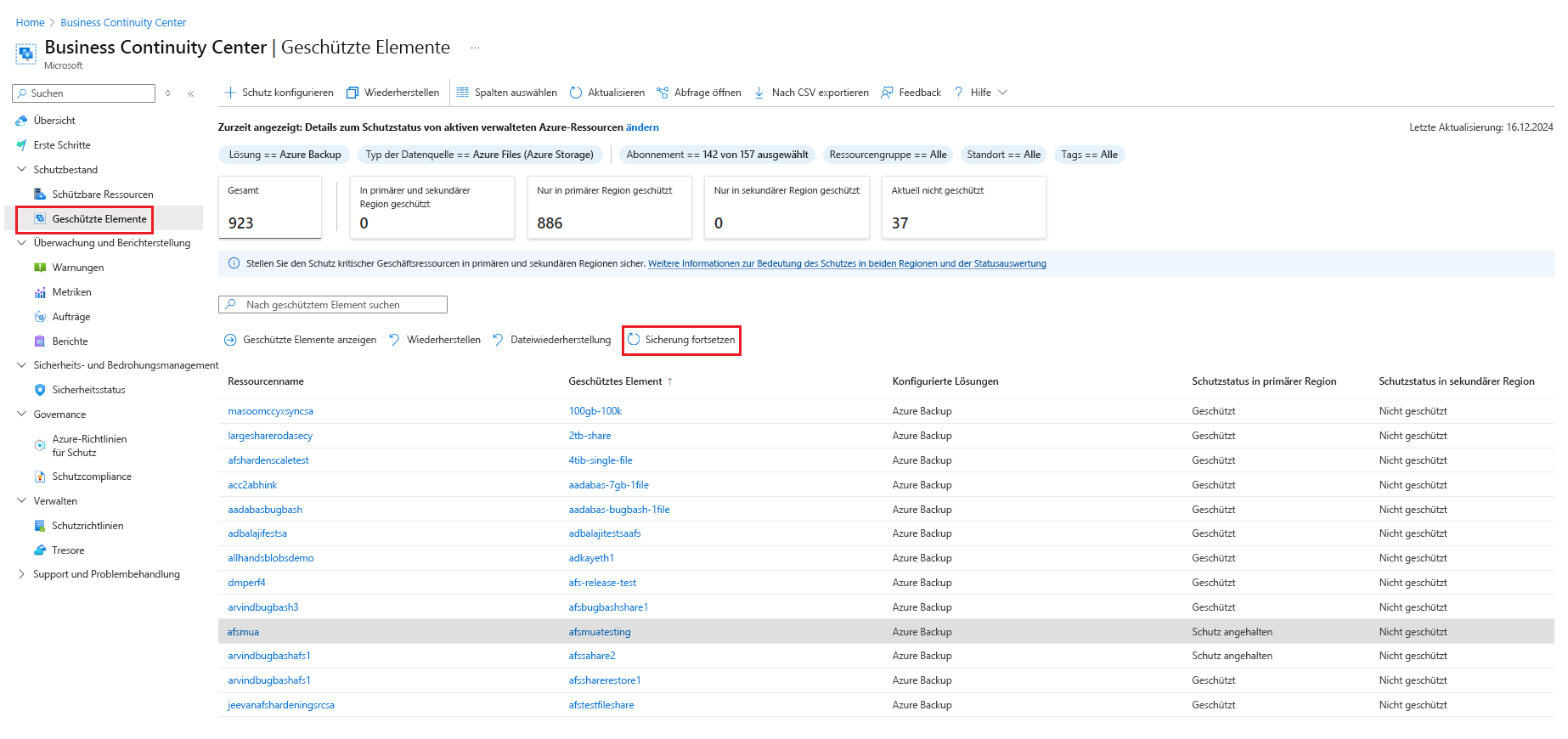Open the Lösung == Azure Backup filter
The height and width of the screenshot is (739, 1568).
[285, 155]
